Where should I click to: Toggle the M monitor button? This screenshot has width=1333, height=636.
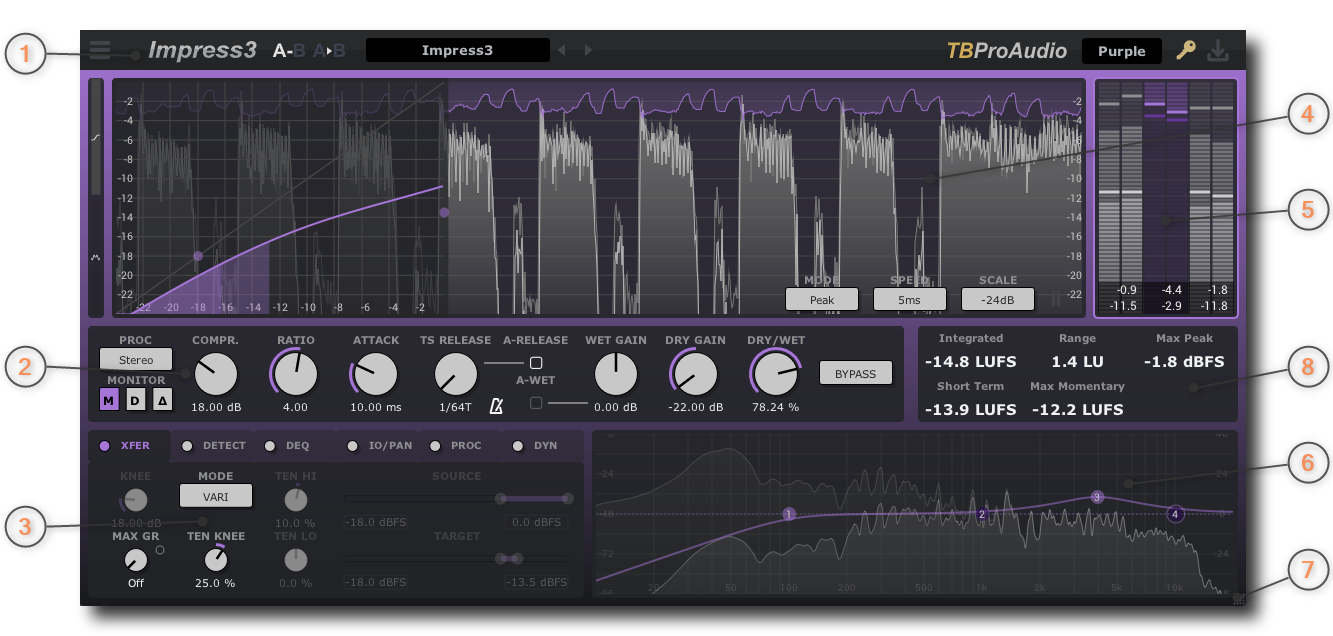tap(107, 400)
